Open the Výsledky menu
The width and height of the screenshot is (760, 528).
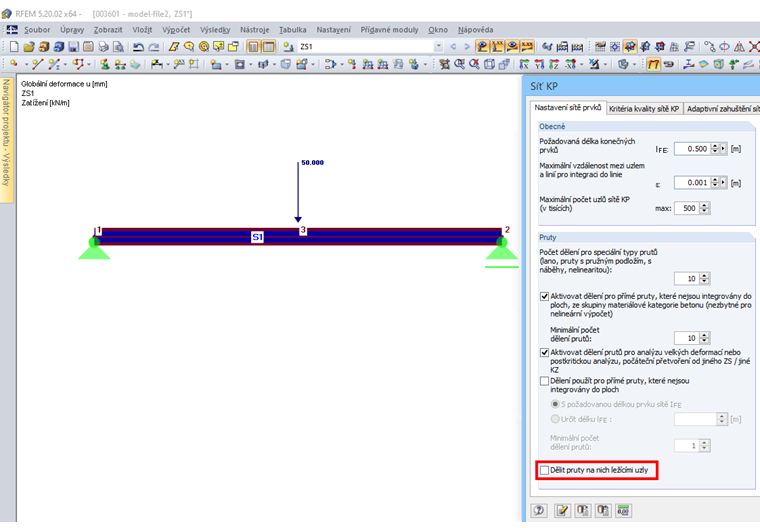click(x=215, y=30)
